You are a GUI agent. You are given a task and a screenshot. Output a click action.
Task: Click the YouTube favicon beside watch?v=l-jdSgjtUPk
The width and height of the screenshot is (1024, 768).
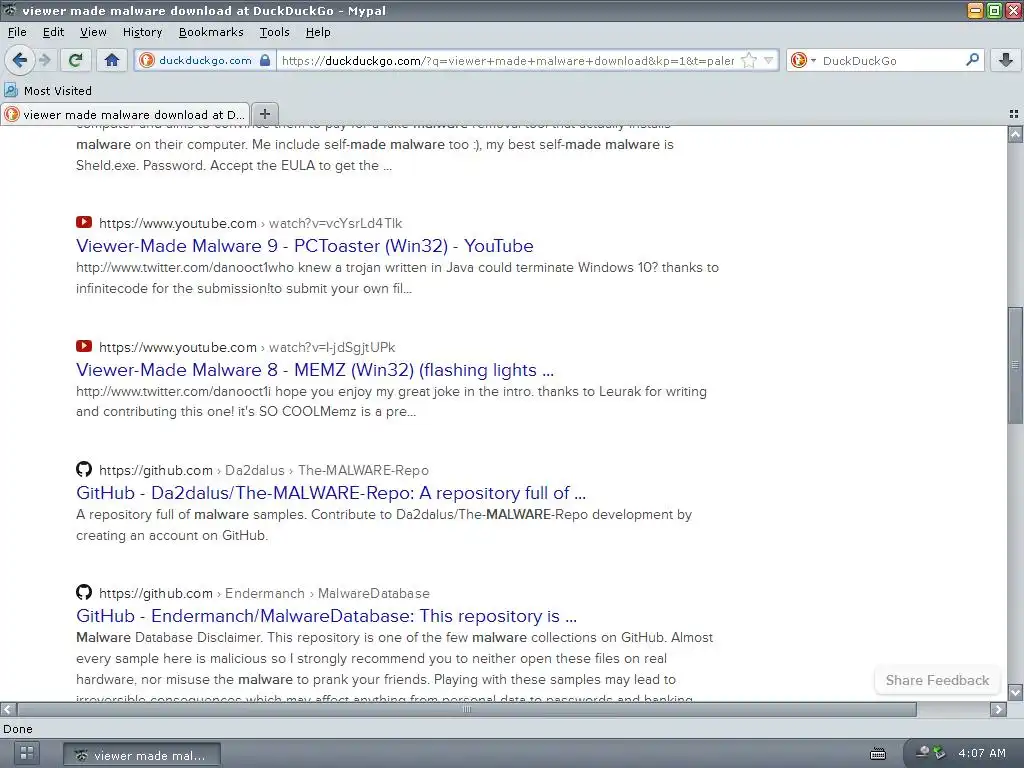[84, 346]
